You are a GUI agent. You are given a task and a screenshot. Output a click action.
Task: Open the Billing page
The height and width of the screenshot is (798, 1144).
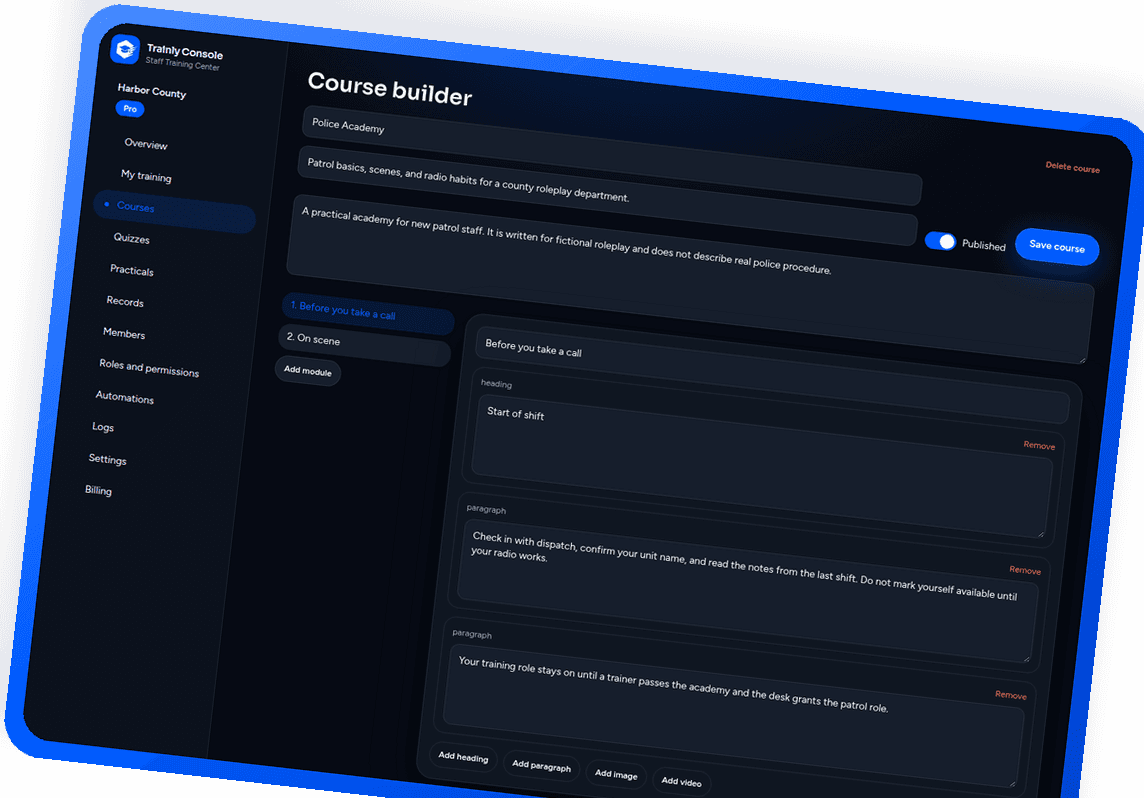point(98,490)
